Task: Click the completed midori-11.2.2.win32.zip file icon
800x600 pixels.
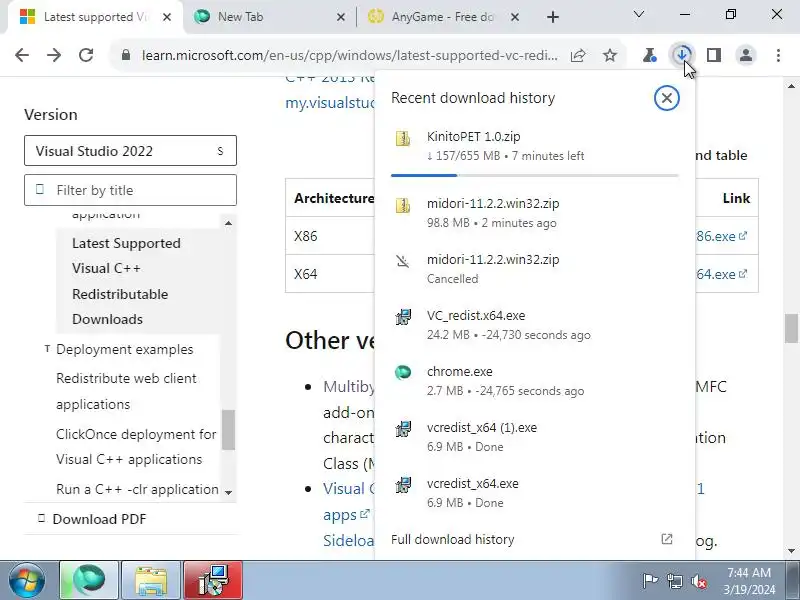Action: click(x=403, y=205)
